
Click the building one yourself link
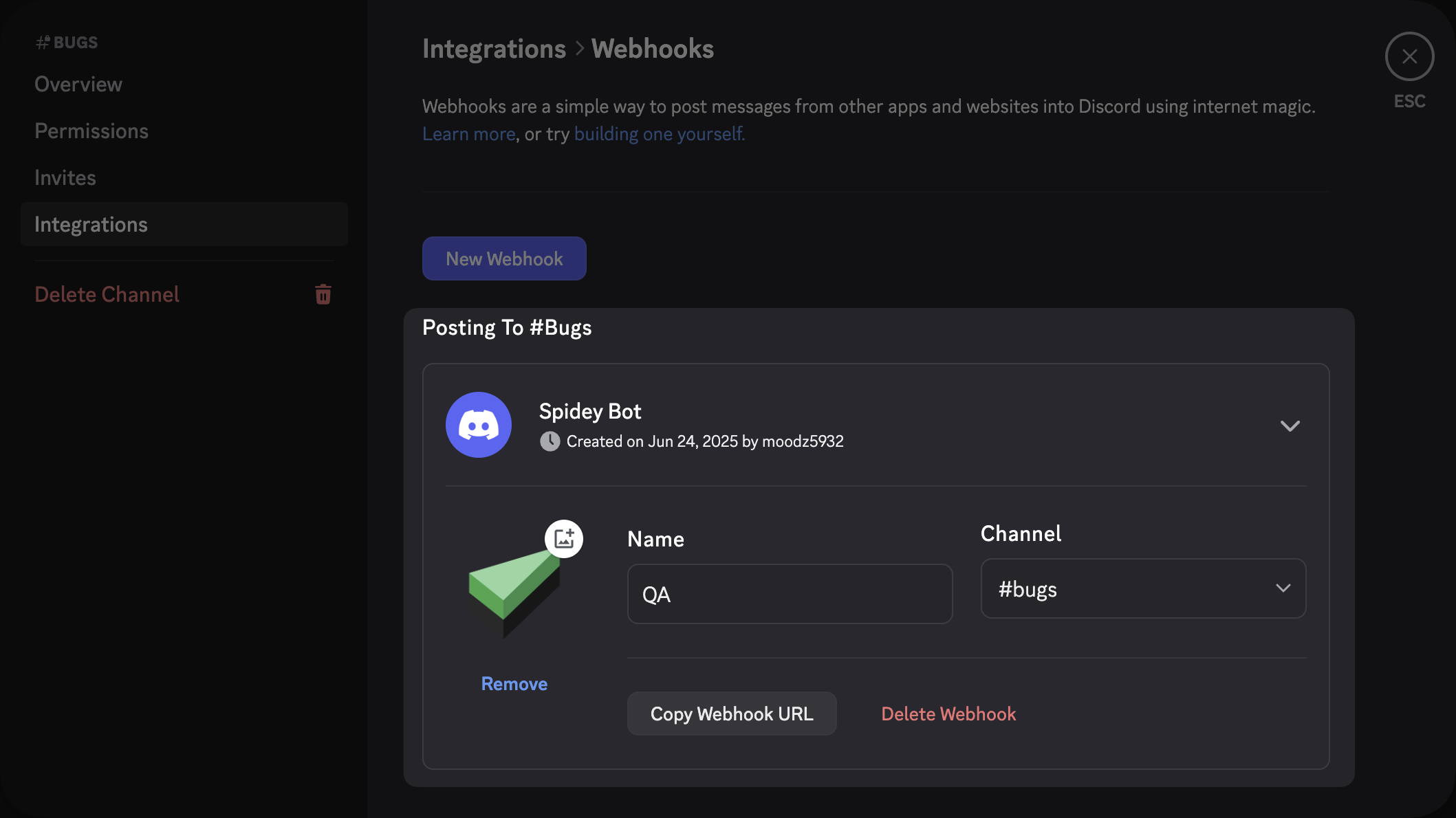[658, 133]
